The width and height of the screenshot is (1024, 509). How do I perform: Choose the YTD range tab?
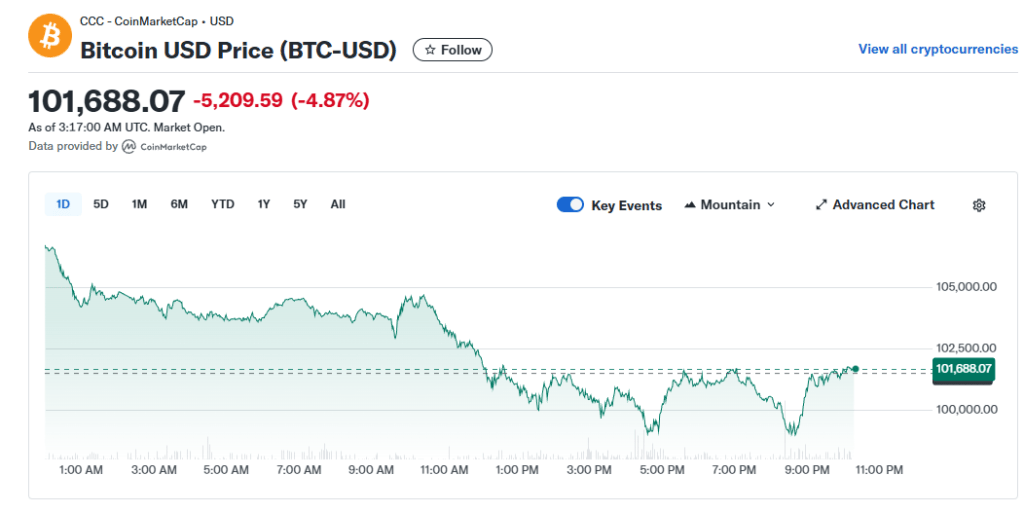tap(222, 204)
